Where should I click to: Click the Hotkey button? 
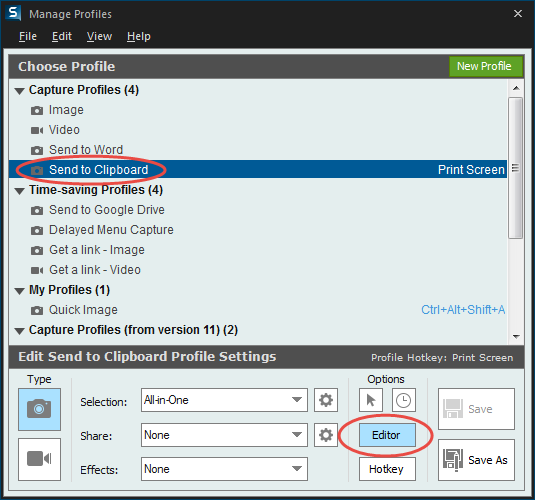pos(387,469)
